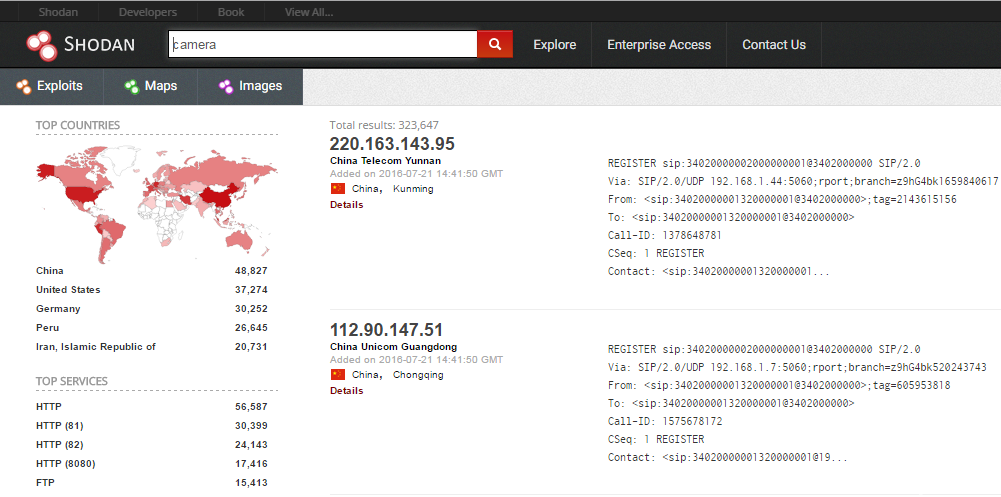Click China country next to Kunming
The image size is (1001, 497).
(367, 189)
